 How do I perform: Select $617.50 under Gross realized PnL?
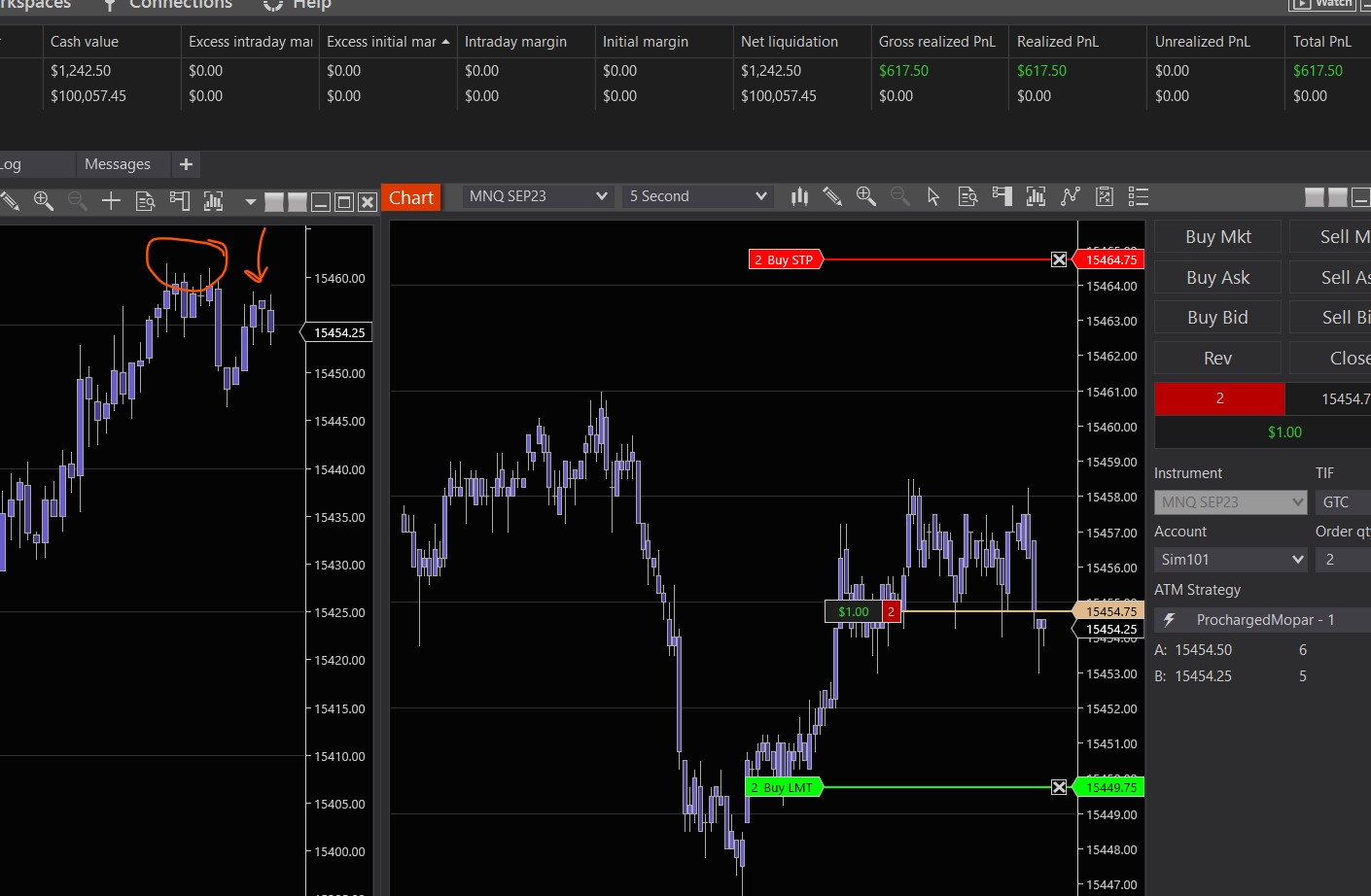(903, 71)
